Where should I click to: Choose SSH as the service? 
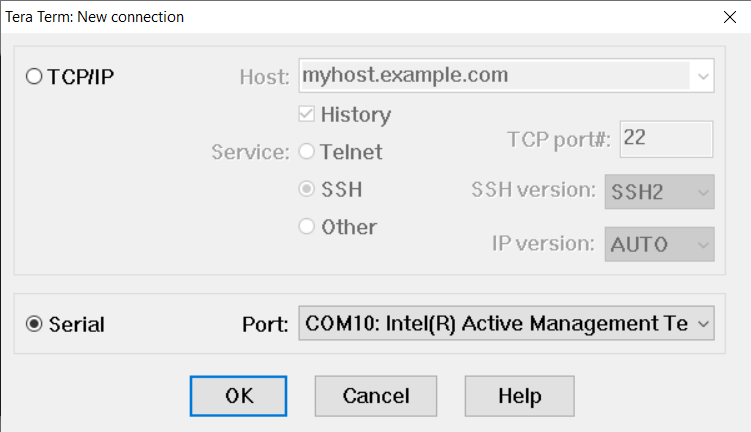(x=307, y=190)
